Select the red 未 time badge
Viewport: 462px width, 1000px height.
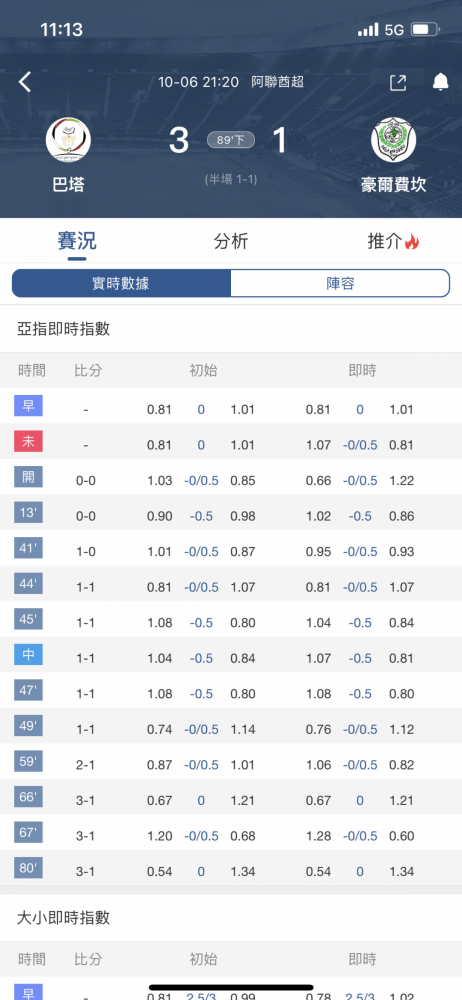(x=28, y=441)
